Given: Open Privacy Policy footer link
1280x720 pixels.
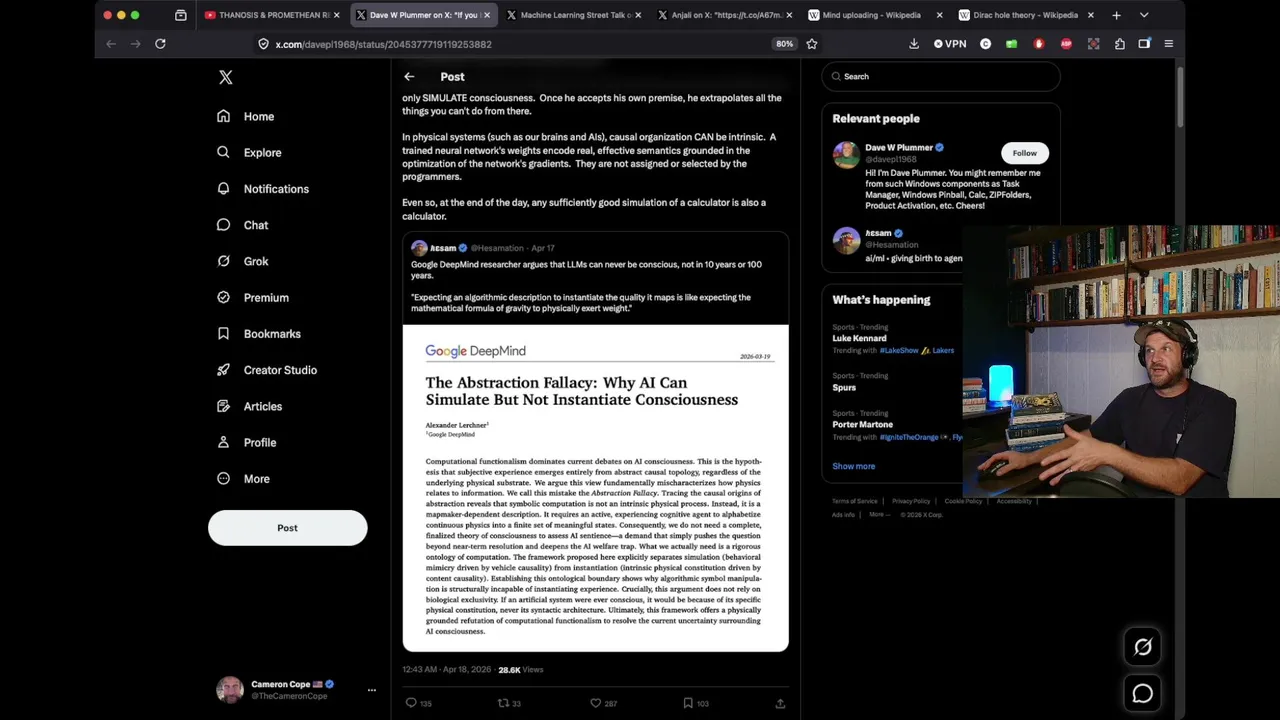Looking at the screenshot, I should point(911,501).
